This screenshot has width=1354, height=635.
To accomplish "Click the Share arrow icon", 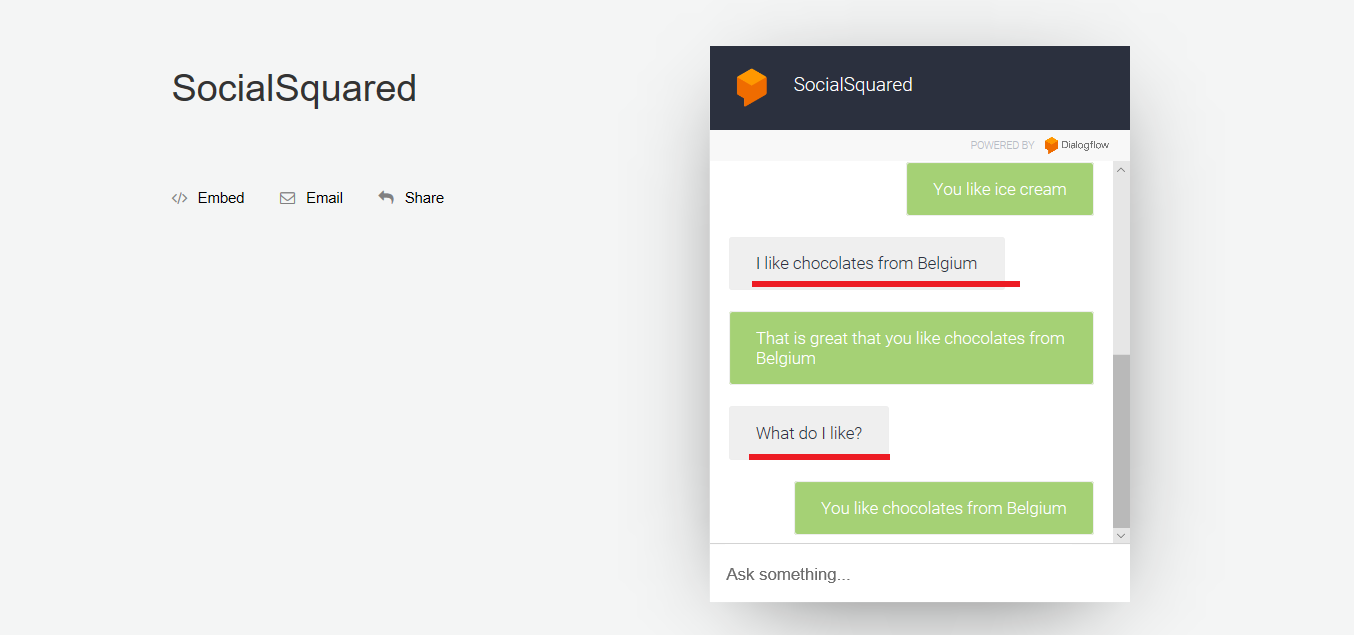I will pyautogui.click(x=386, y=198).
